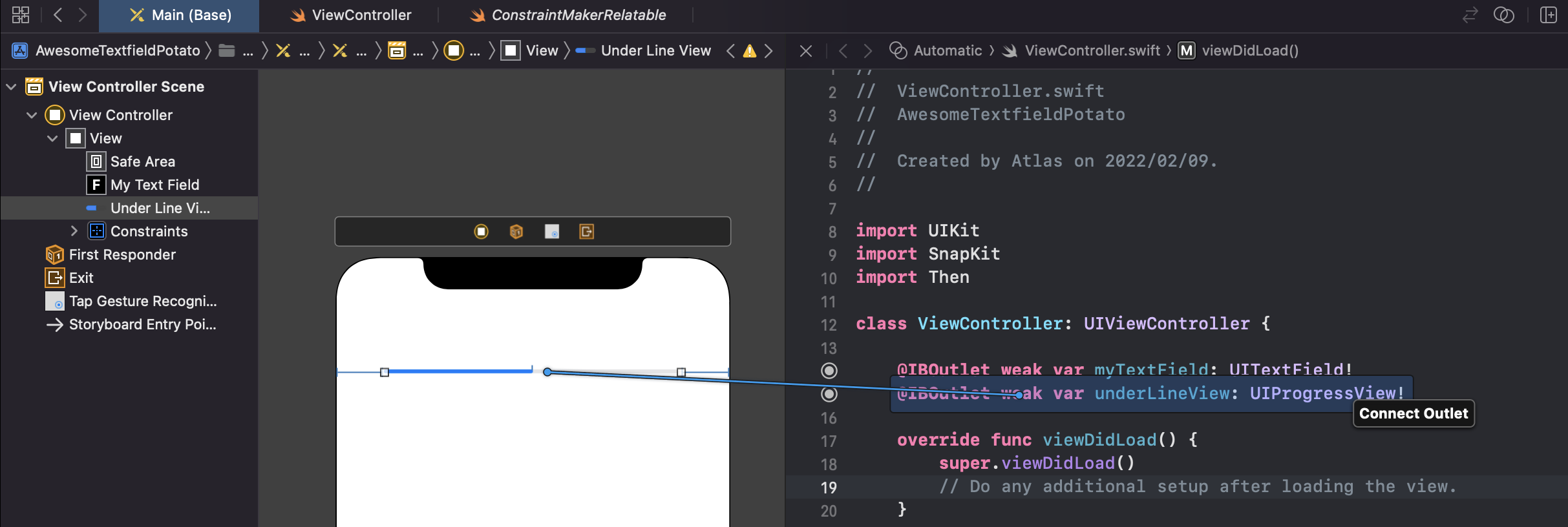
Task: Click the scene icon in jump bar
Action: 397,50
